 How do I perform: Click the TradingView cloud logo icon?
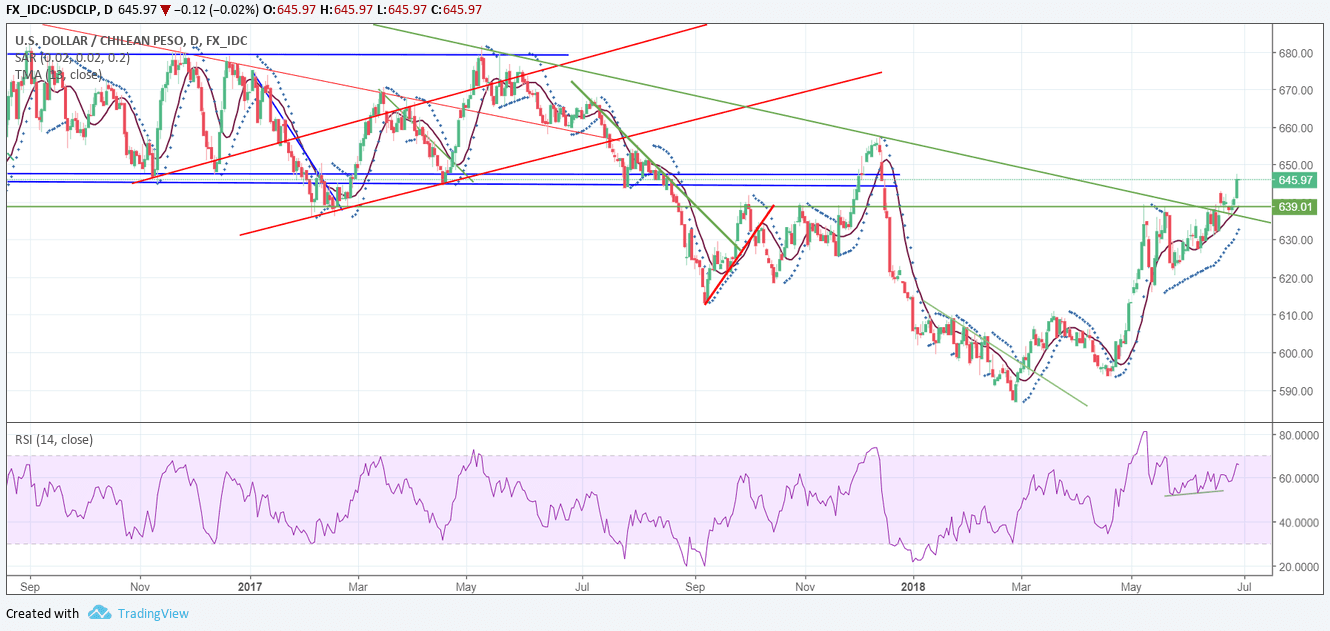point(98,612)
